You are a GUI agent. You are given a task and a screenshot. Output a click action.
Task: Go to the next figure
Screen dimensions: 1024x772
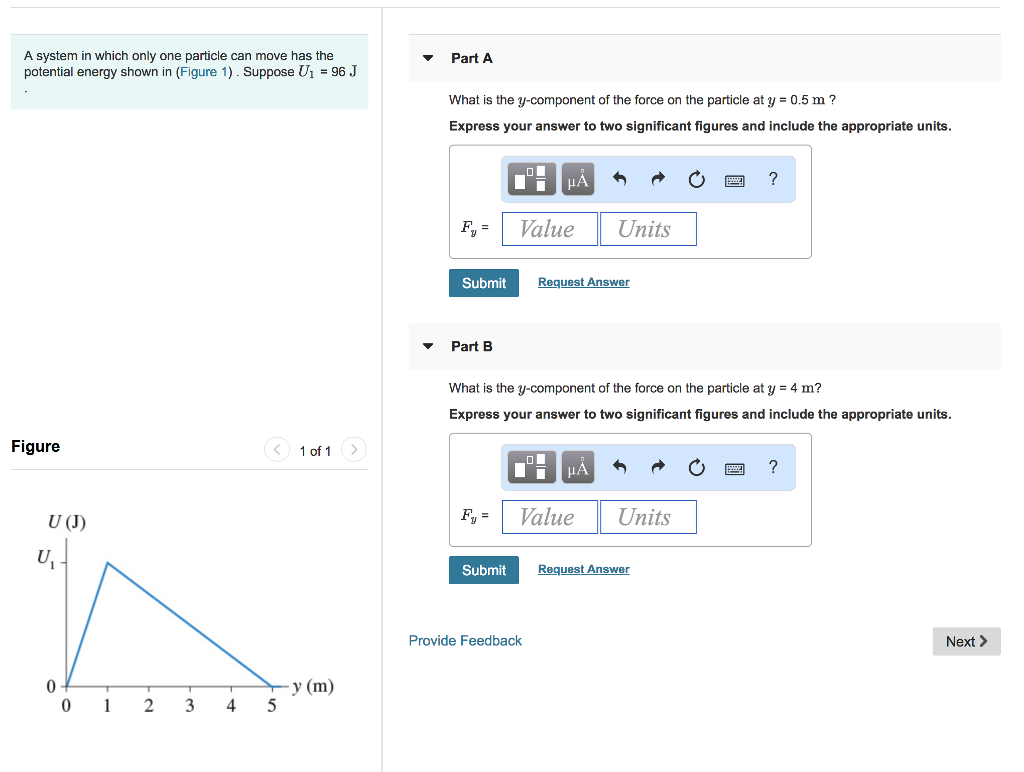(354, 451)
